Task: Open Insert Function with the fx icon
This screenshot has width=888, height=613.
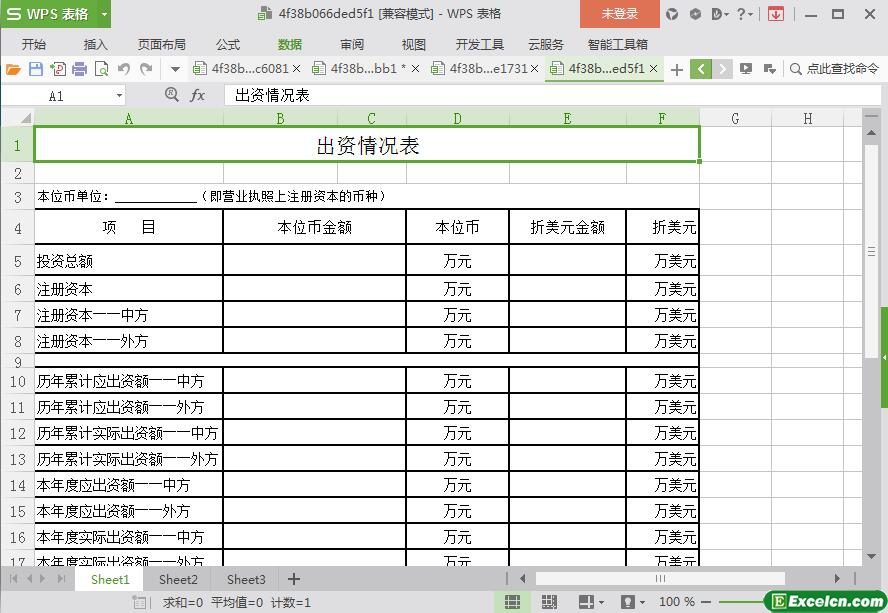Action: pos(197,95)
